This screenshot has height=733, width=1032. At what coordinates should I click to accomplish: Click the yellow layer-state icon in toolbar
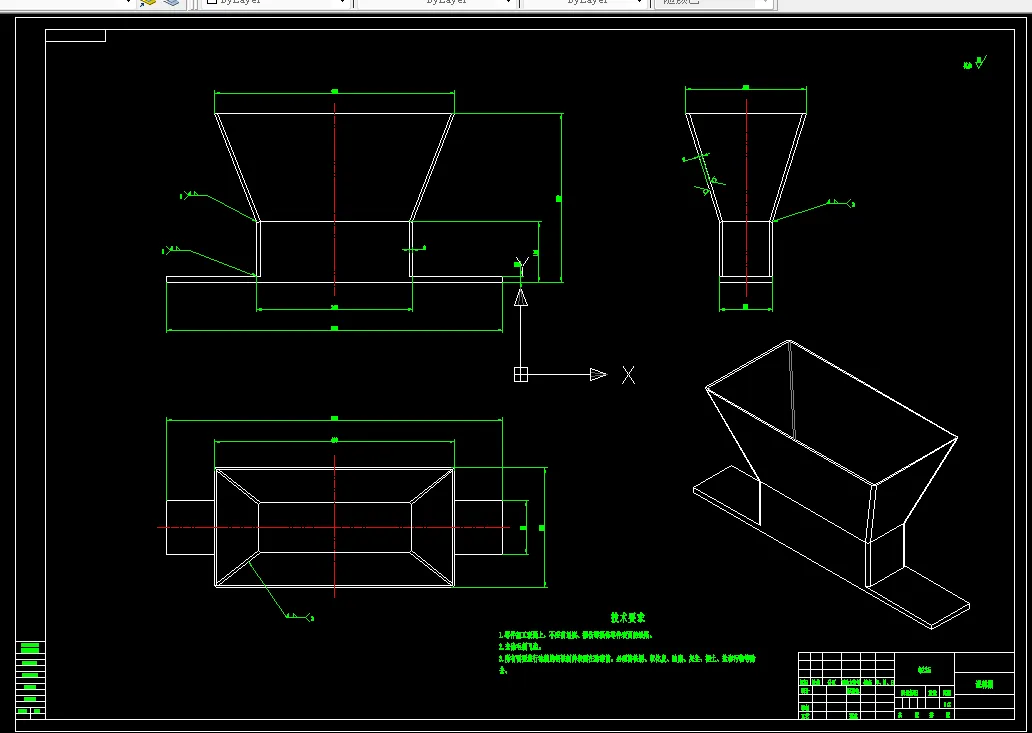(147, 3)
